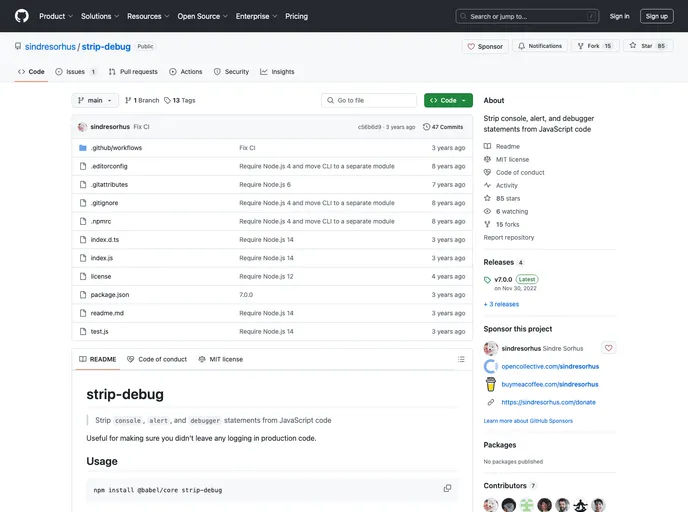This screenshot has height=512, width=688.
Task: View the 15 forks link
Action: pos(502,225)
